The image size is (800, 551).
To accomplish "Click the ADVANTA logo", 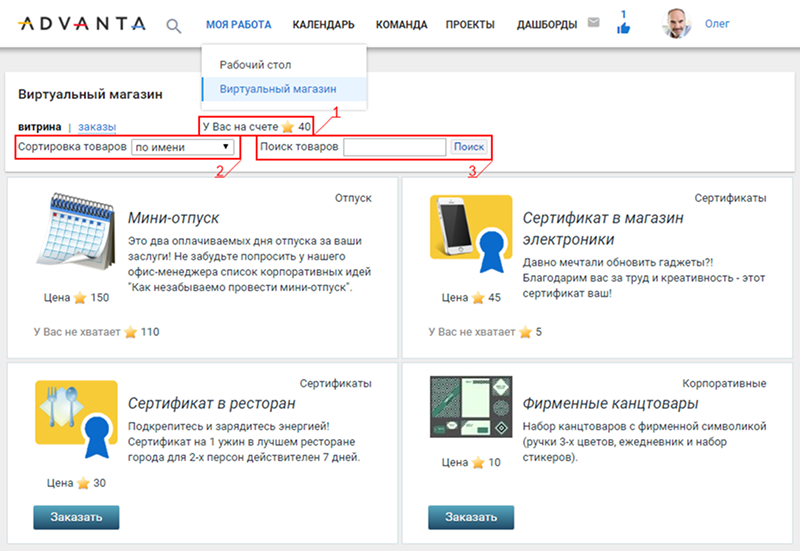I will pyautogui.click(x=82, y=23).
